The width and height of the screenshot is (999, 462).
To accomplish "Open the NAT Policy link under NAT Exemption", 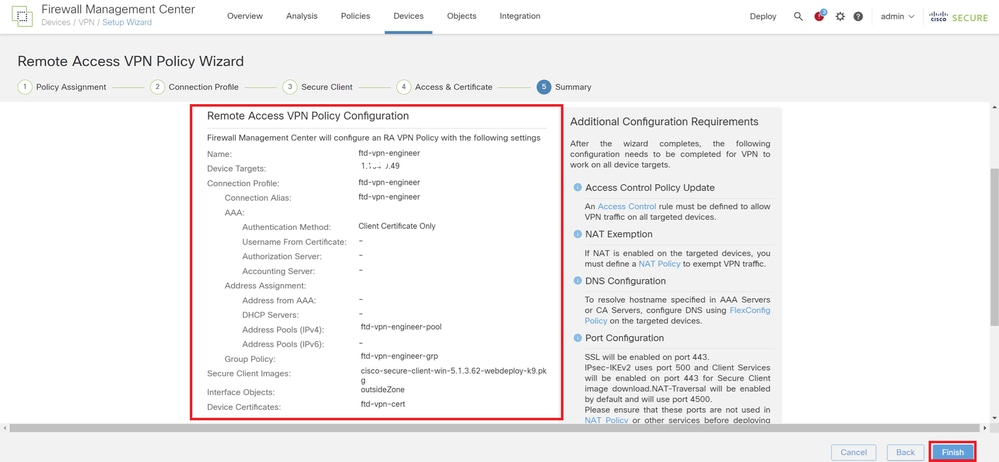I will coord(661,263).
